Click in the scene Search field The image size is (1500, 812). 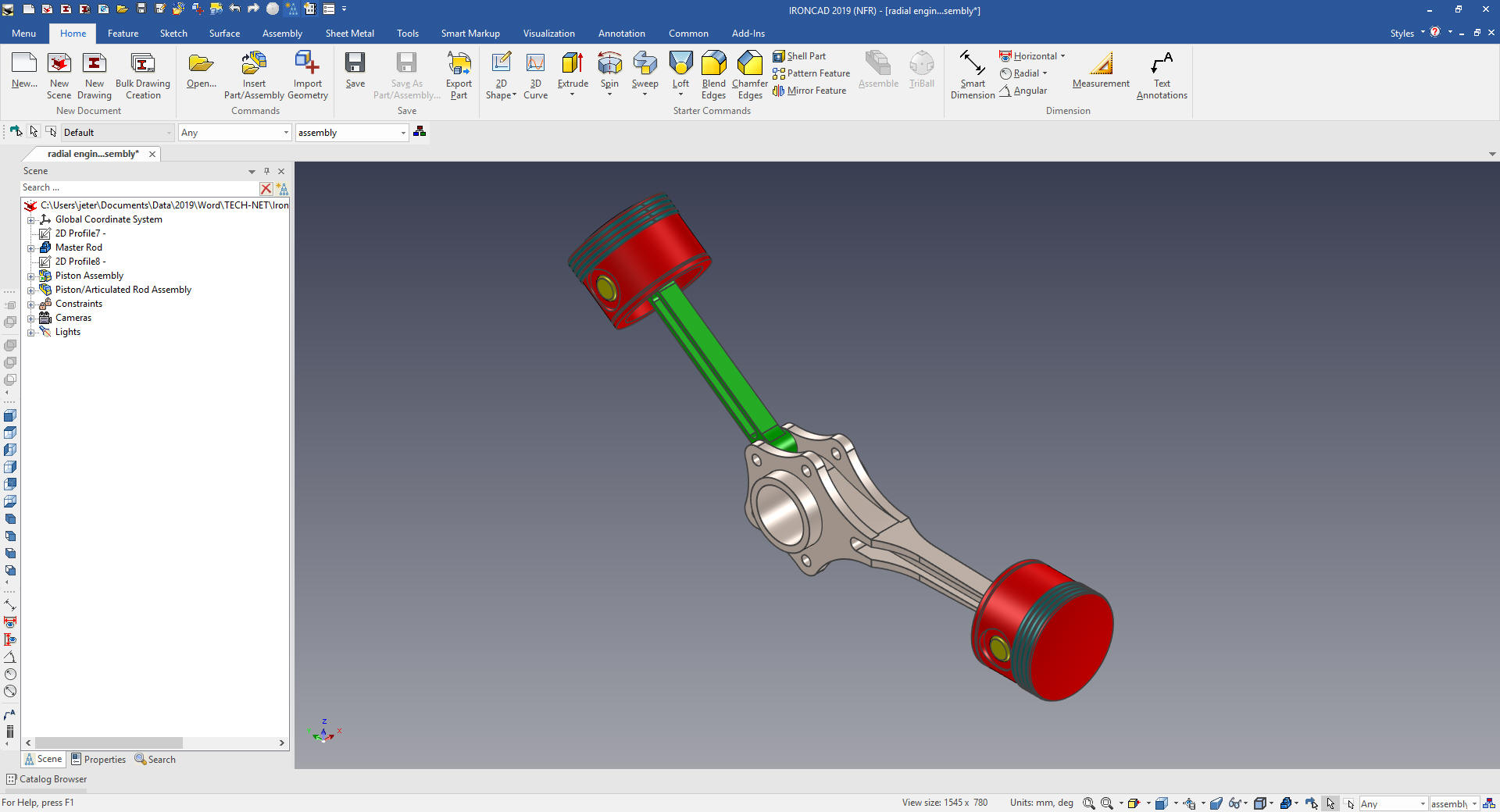[139, 188]
